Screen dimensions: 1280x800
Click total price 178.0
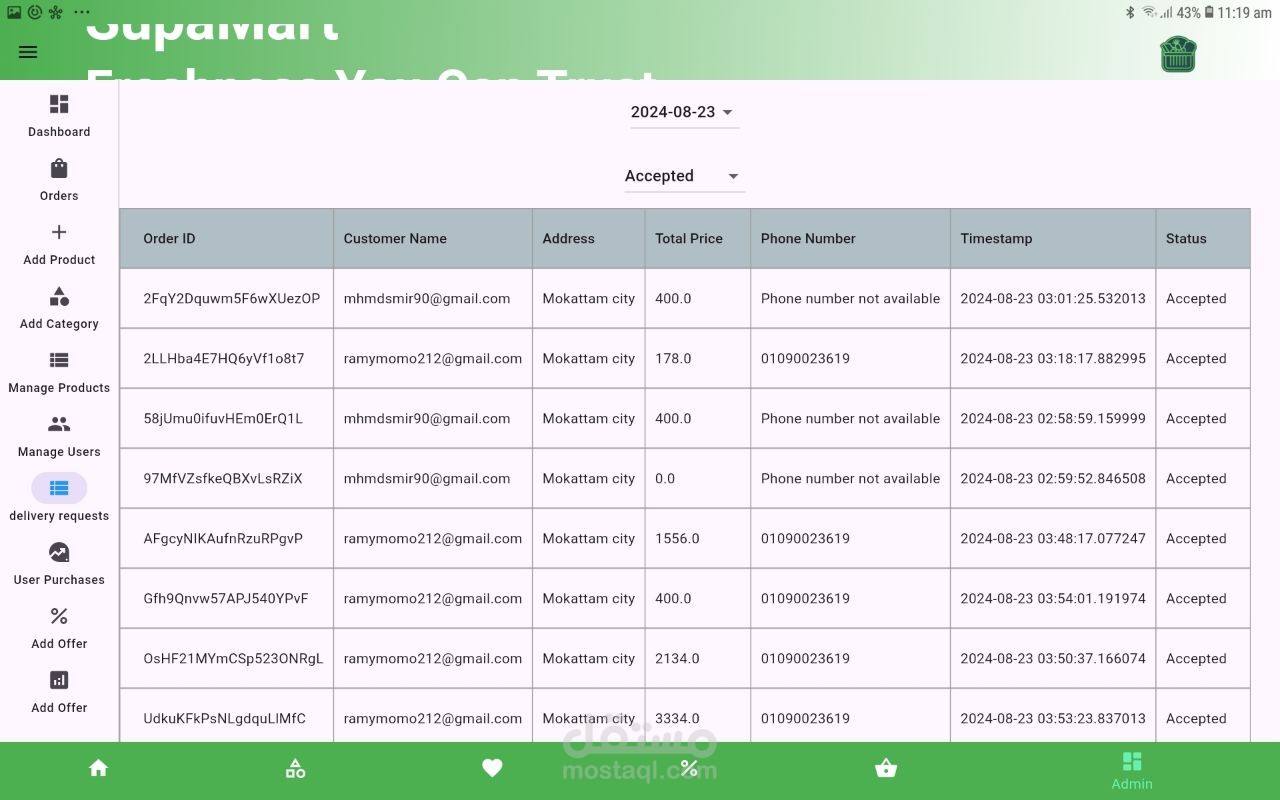pos(673,358)
